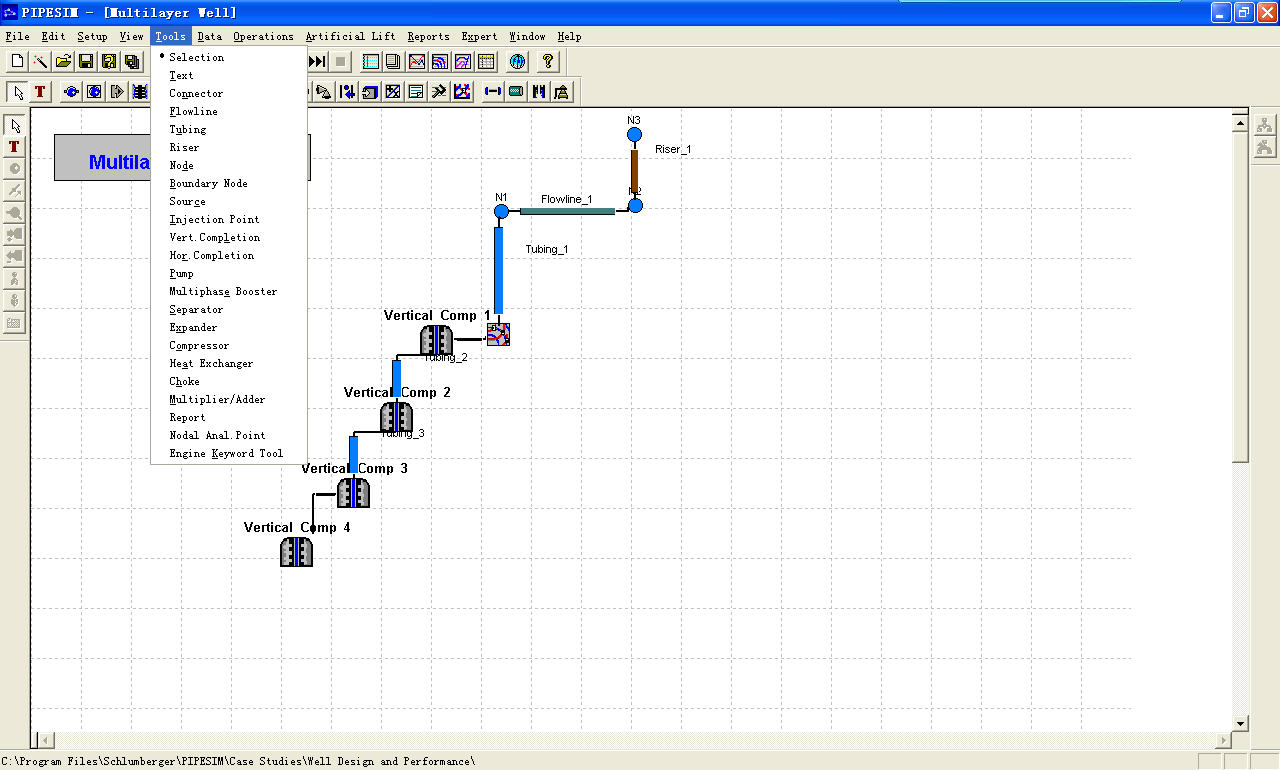Open a file with the folder icon
1280x770 pixels.
63,62
